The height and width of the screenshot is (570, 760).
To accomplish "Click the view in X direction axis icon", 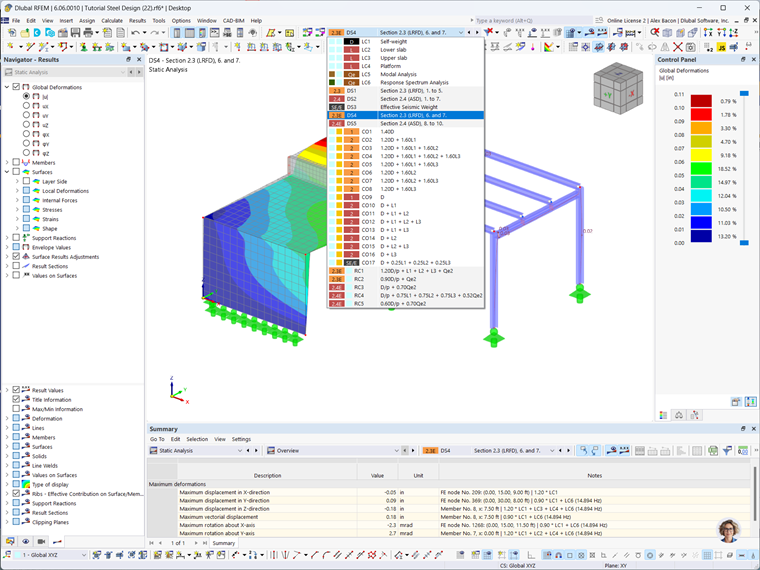I will pyautogui.click(x=708, y=32).
